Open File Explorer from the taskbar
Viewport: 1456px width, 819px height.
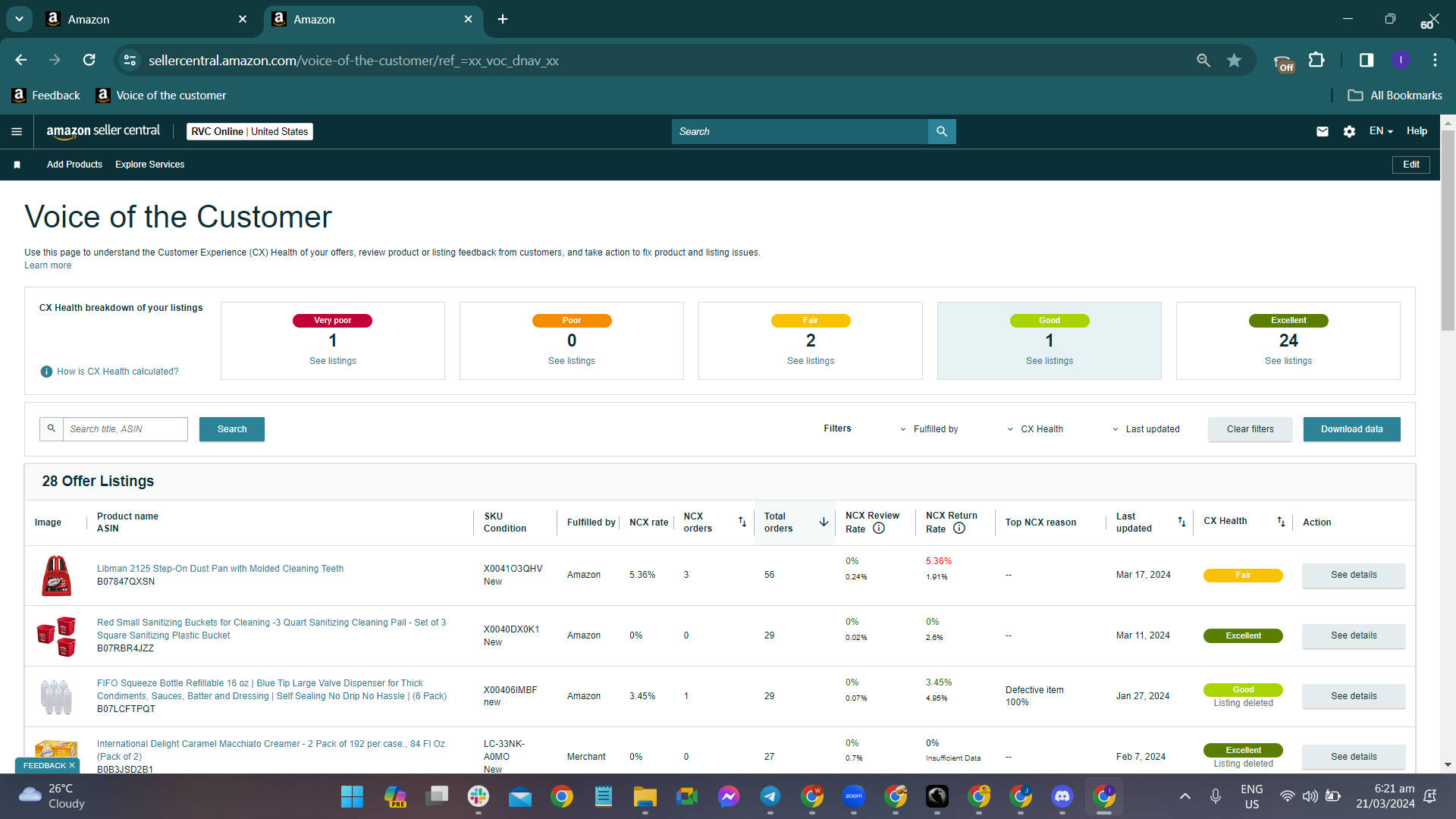point(645,796)
